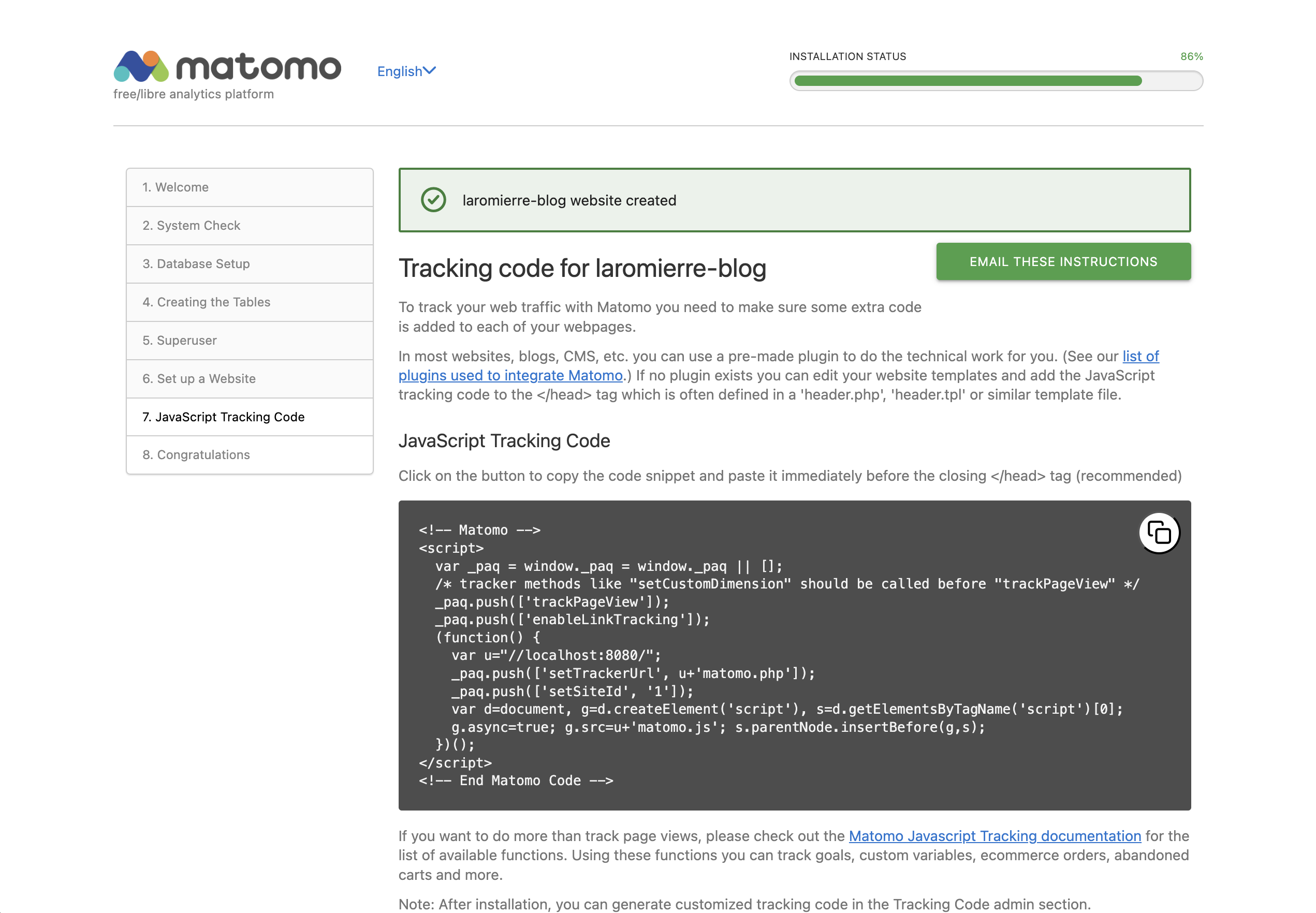Copy the tracking code using the clipboard icon
This screenshot has height=913, width=1316.
pyautogui.click(x=1159, y=533)
